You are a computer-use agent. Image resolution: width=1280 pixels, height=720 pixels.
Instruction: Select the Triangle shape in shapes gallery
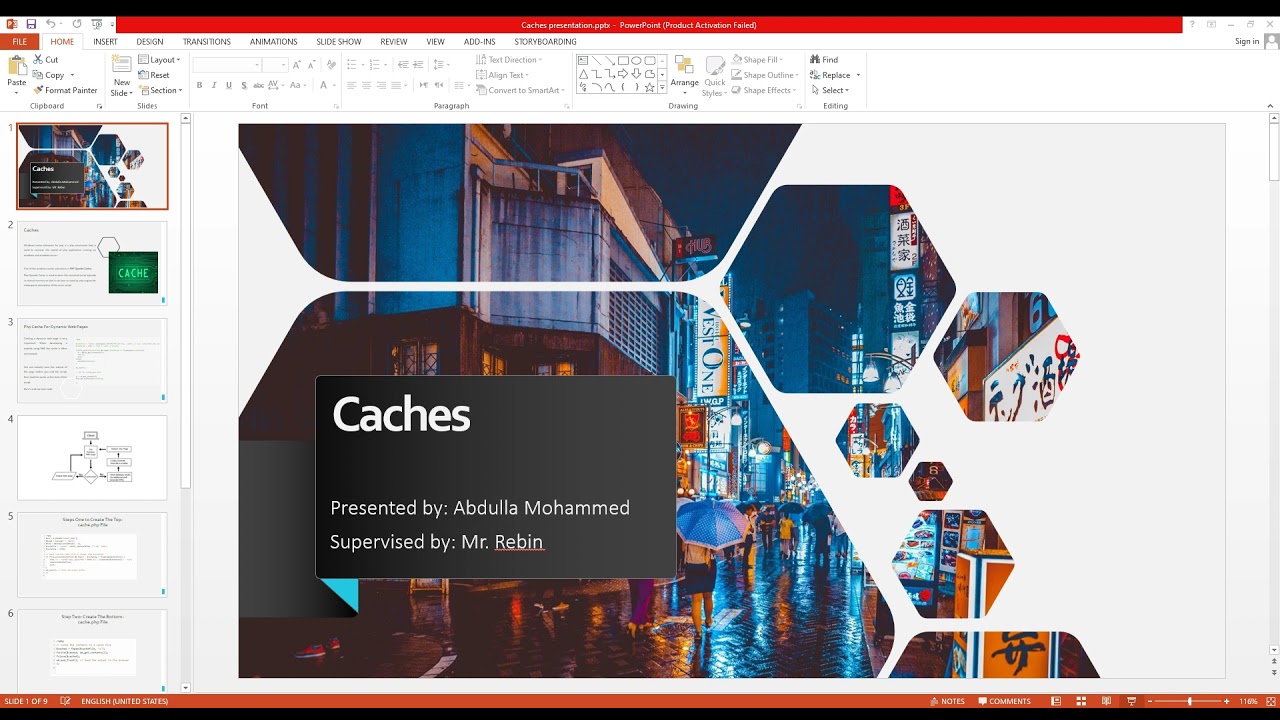coord(584,74)
